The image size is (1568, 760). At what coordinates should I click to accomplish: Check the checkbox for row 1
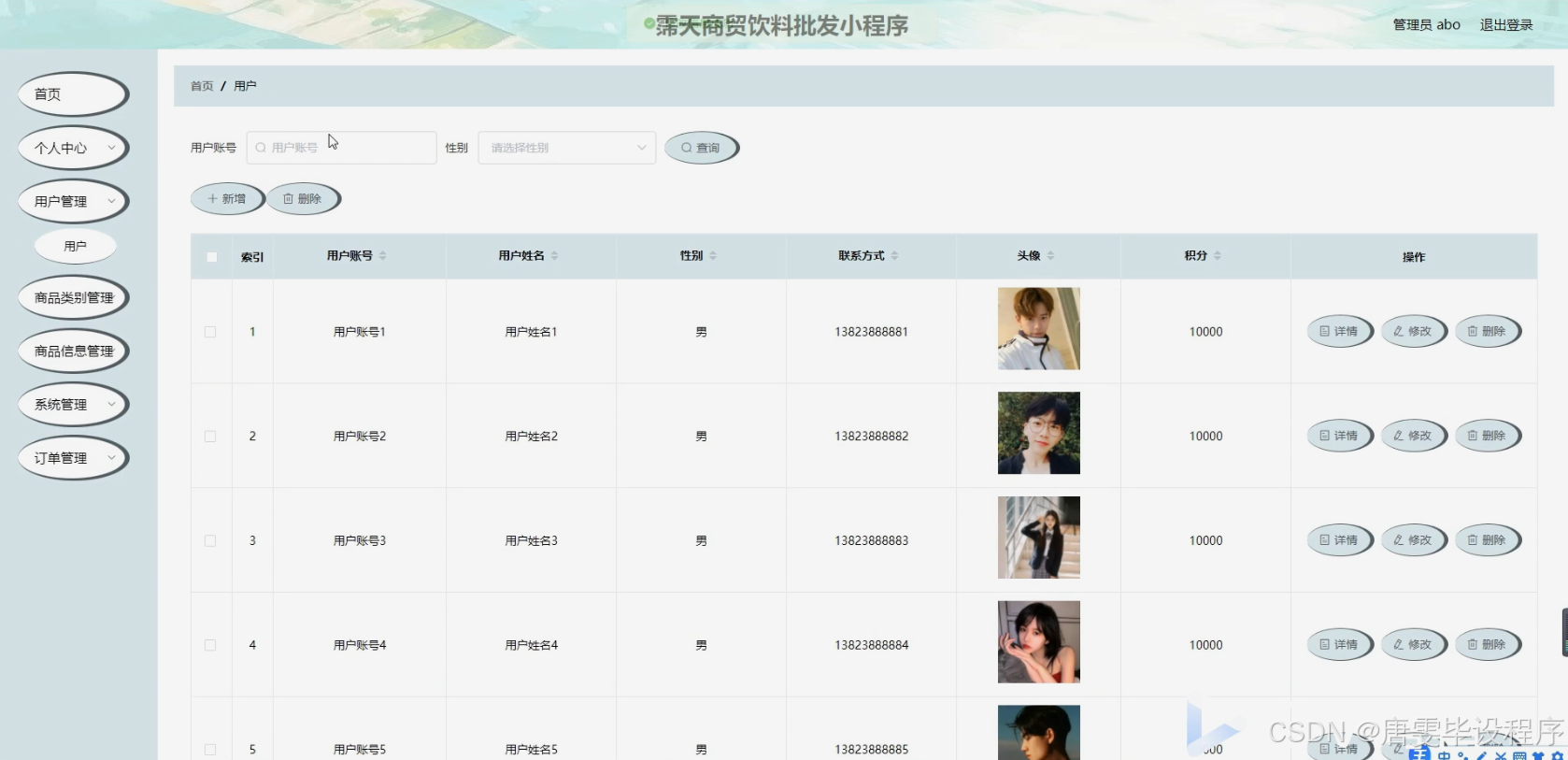pos(210,332)
